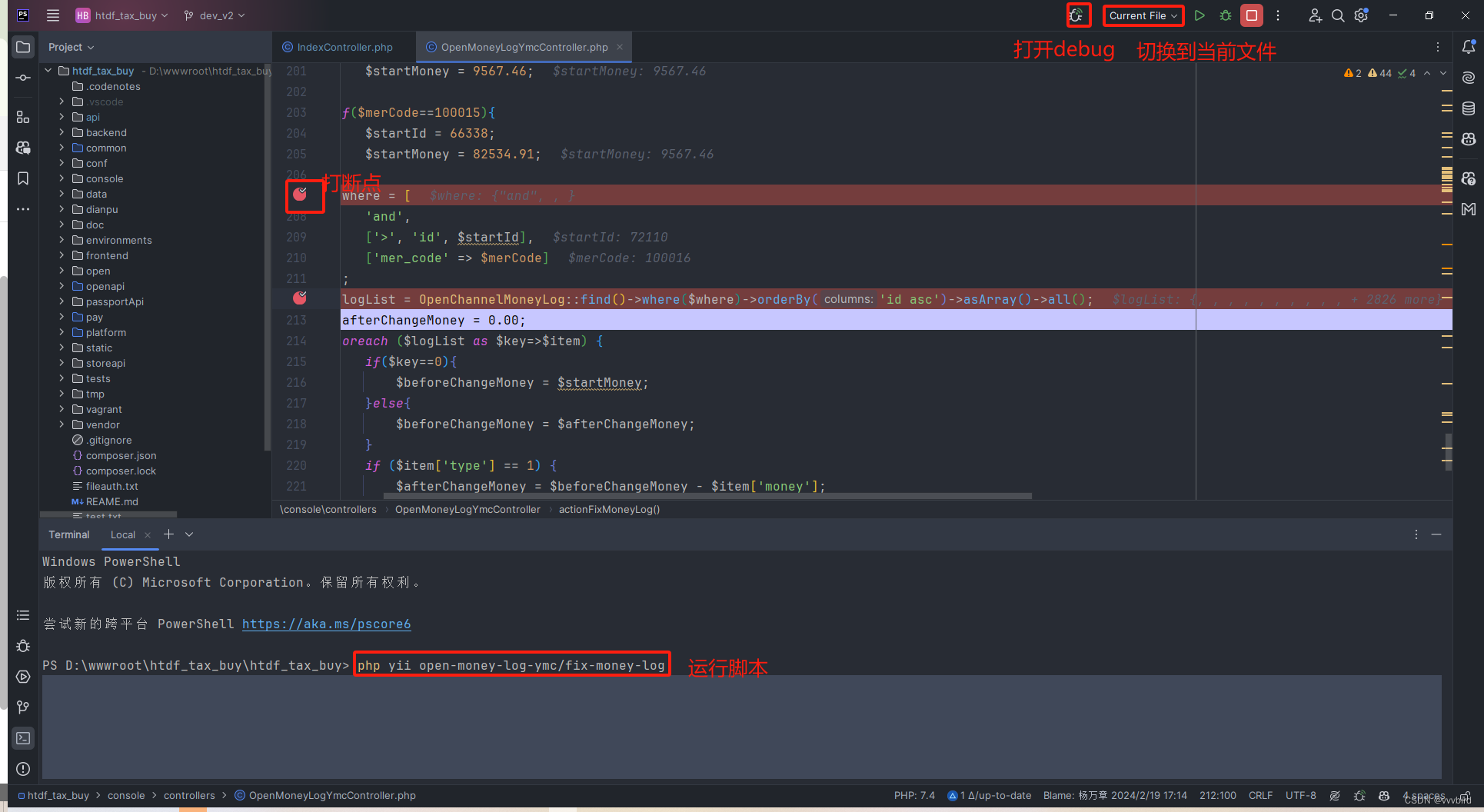The height and width of the screenshot is (812, 1484).
Task: Run the current file with the play icon
Action: [1200, 15]
